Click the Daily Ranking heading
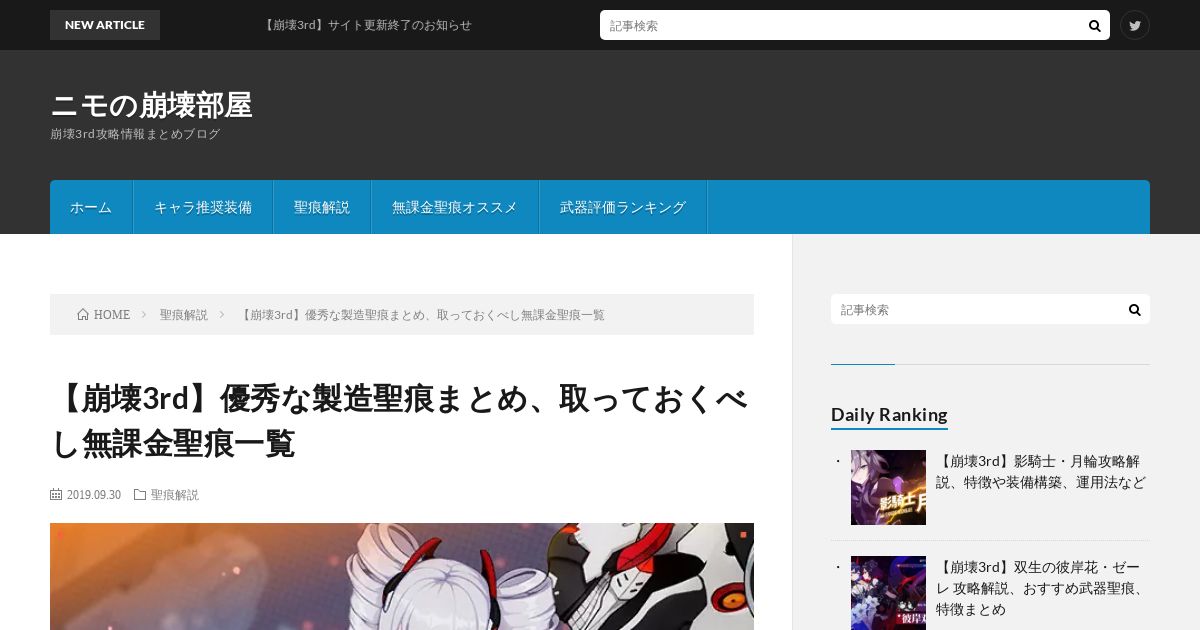Viewport: 1200px width, 630px height. (889, 414)
